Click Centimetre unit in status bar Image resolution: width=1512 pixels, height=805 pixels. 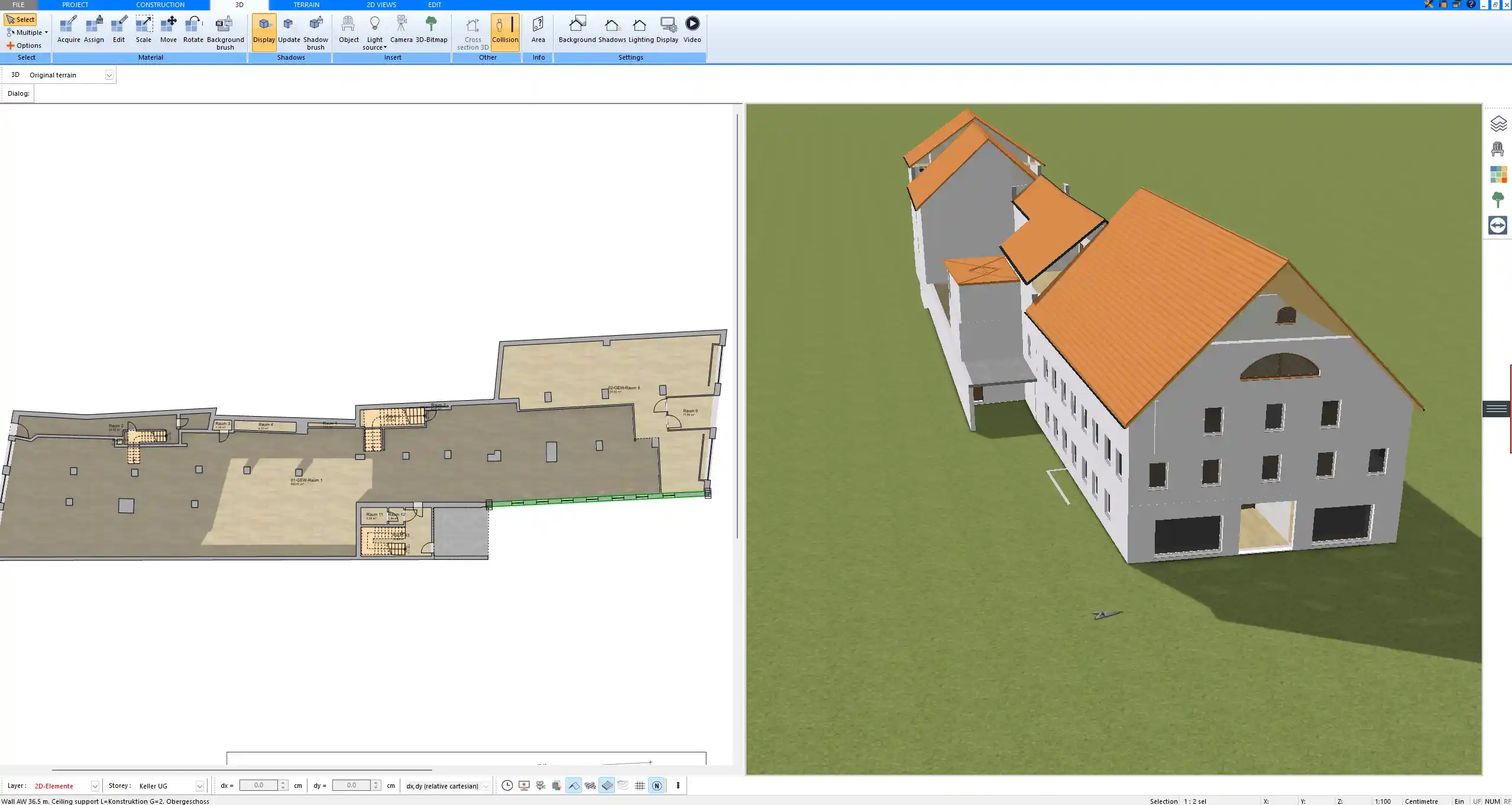pos(1421,801)
